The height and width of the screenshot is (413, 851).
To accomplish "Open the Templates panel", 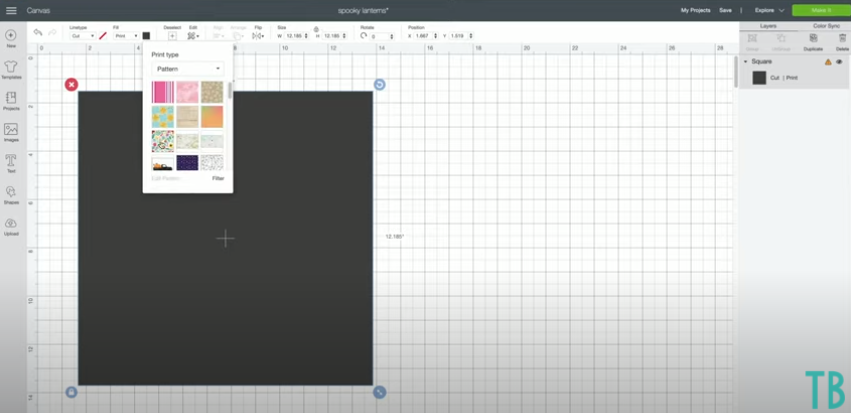I will tap(11, 69).
